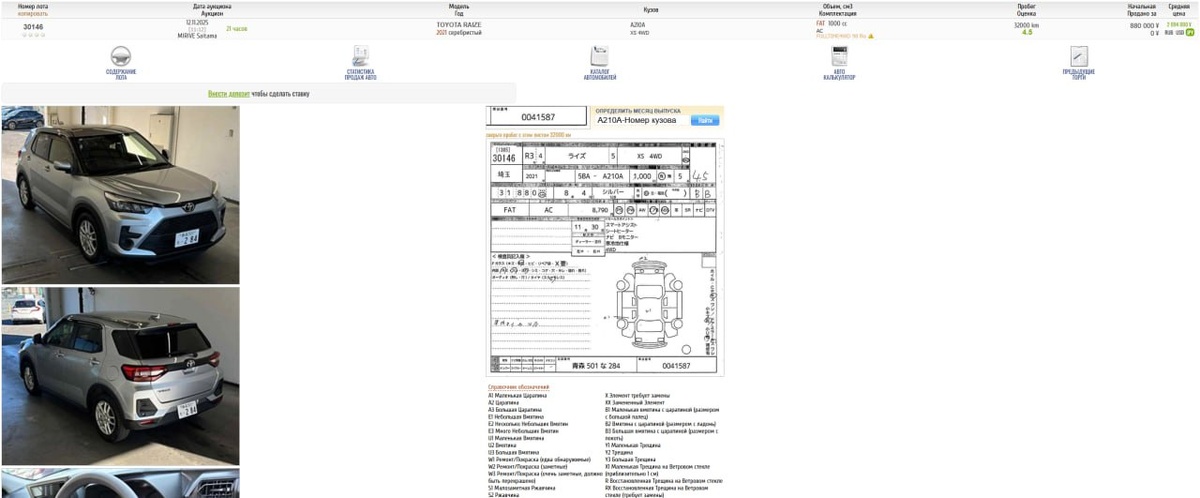Click the TOYOTA RAIZE model text
The width and height of the screenshot is (1200, 498).
[458, 24]
